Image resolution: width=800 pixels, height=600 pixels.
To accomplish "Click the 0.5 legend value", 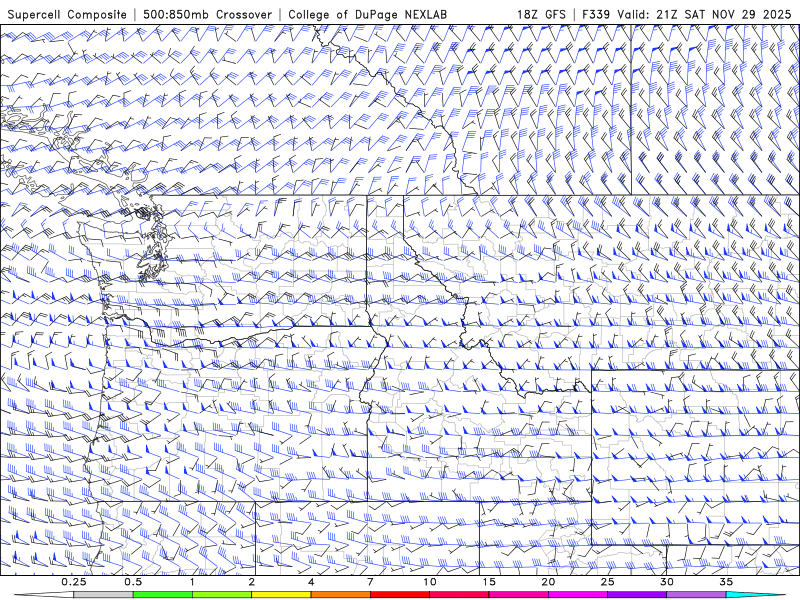I will (x=133, y=582).
